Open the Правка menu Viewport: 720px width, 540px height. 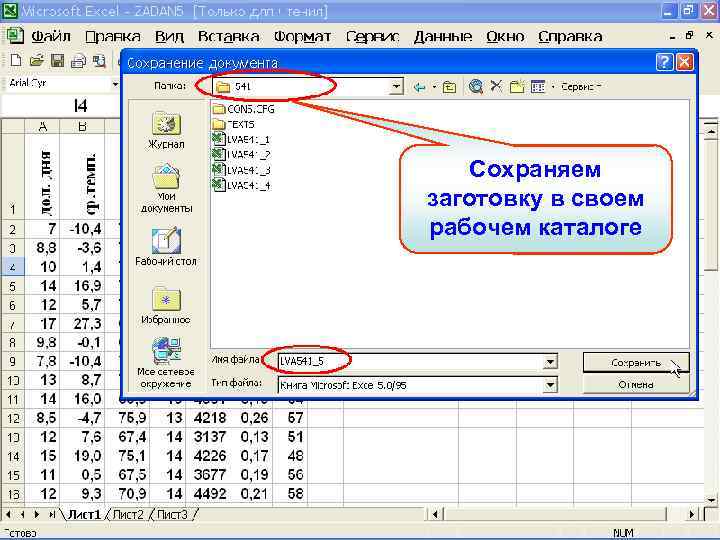click(x=112, y=36)
